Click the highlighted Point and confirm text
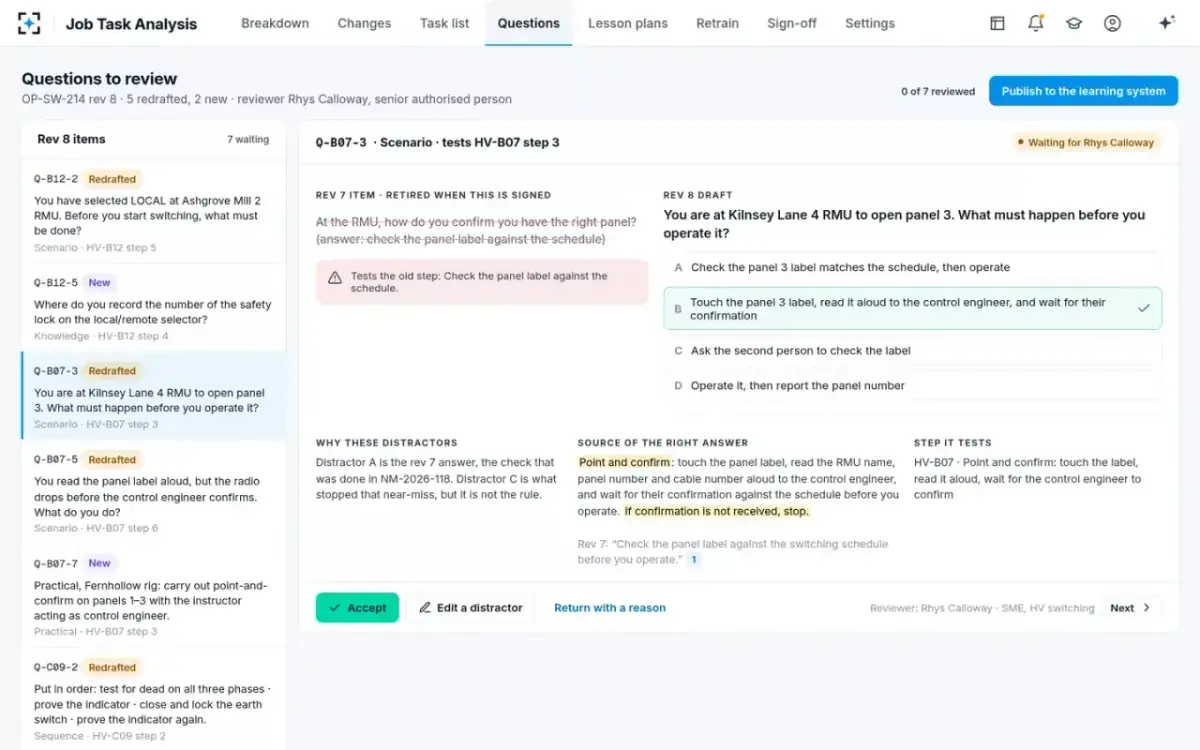This screenshot has height=750, width=1200. (625, 462)
